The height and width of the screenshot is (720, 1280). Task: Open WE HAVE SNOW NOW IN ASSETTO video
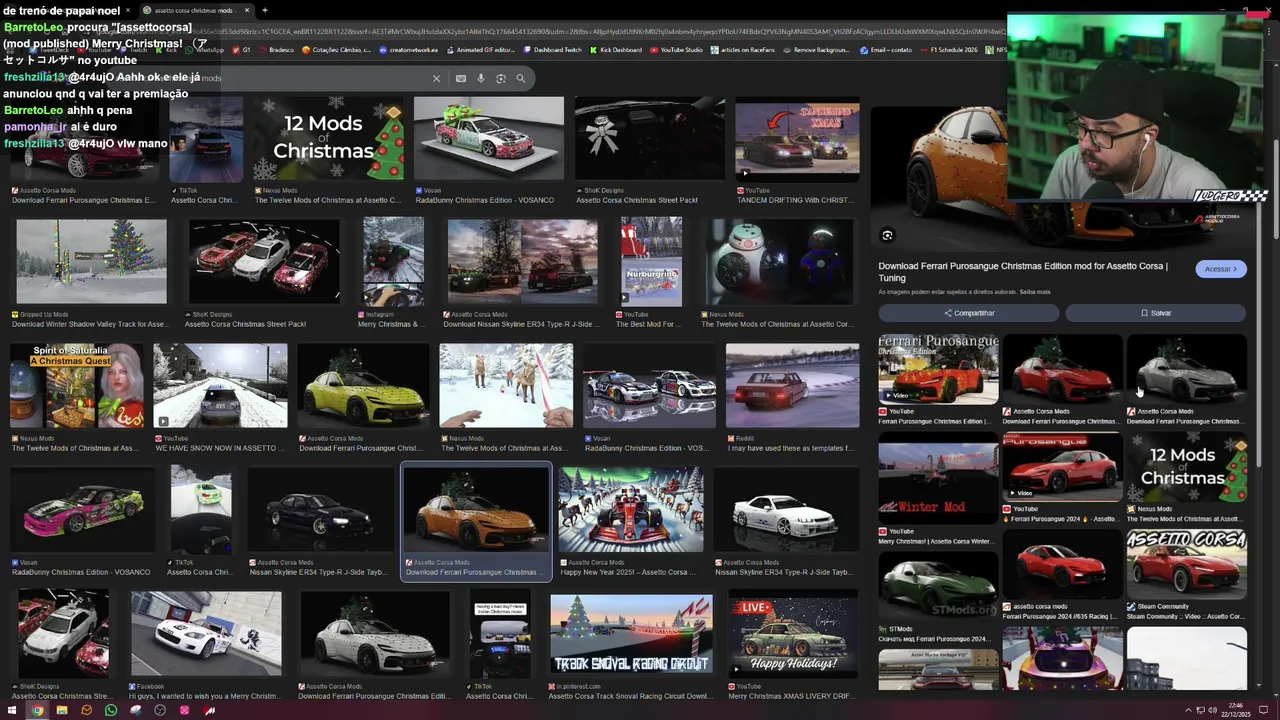[x=220, y=386]
